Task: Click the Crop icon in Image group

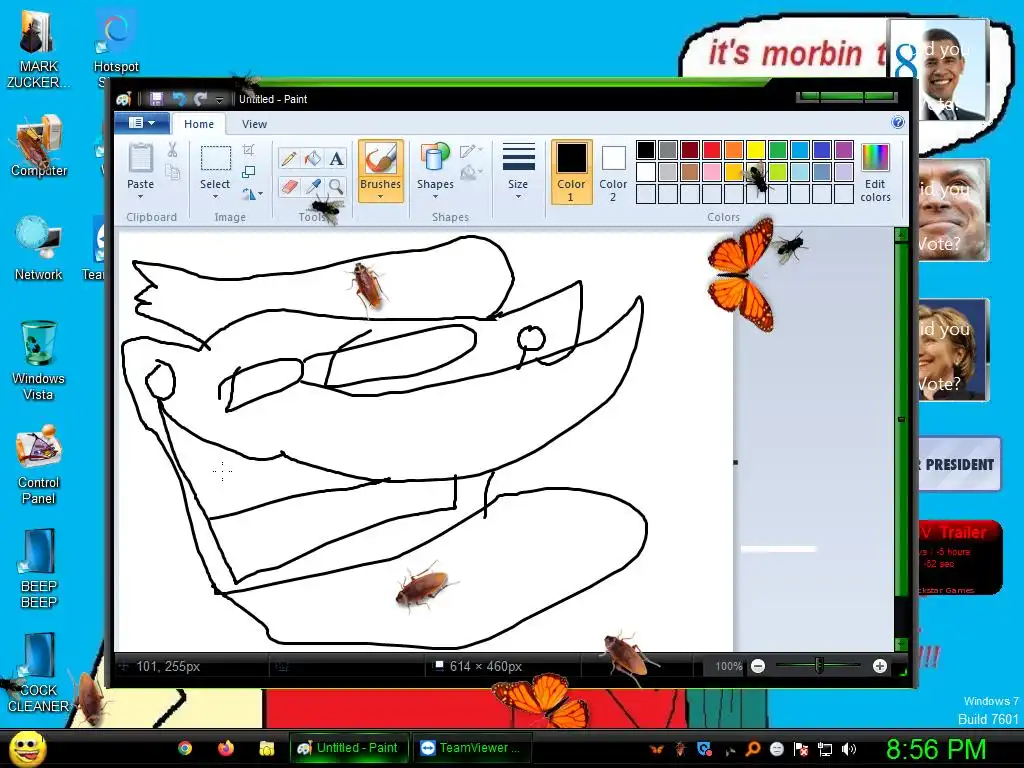Action: click(x=248, y=150)
